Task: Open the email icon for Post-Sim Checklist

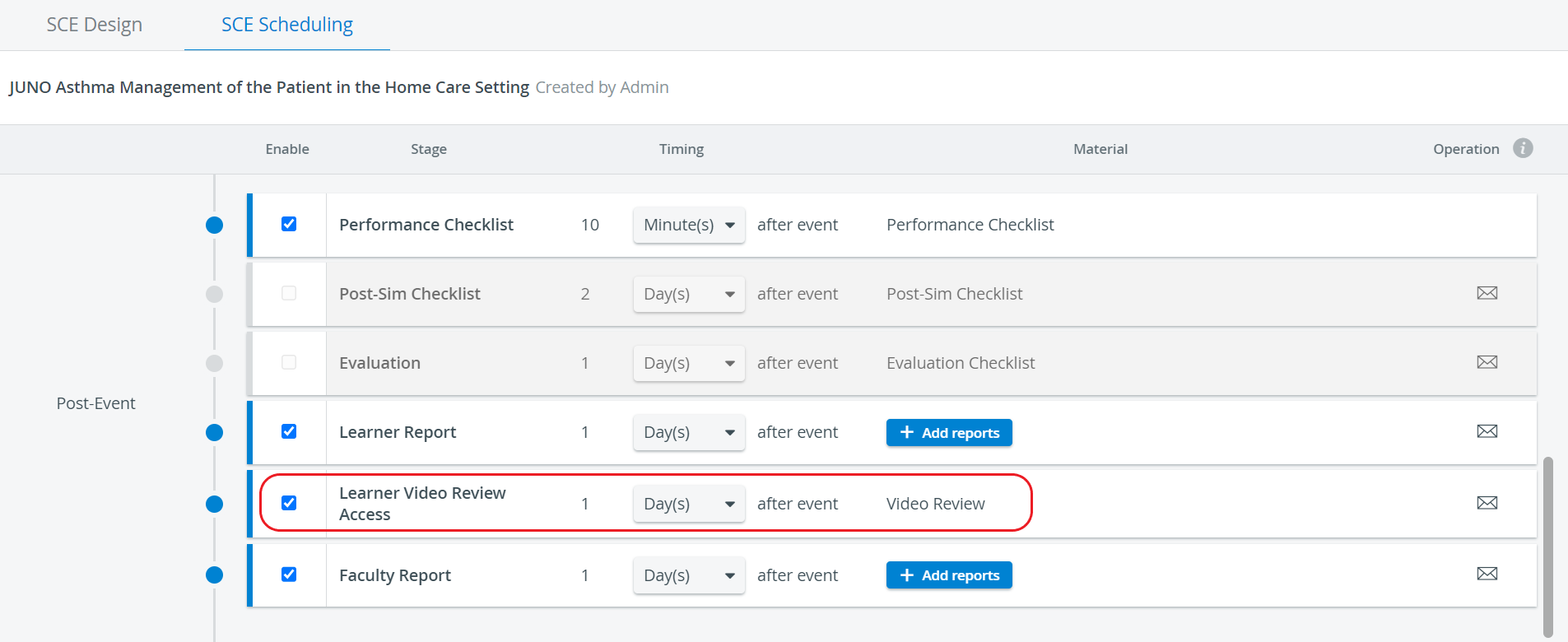Action: 1487,293
